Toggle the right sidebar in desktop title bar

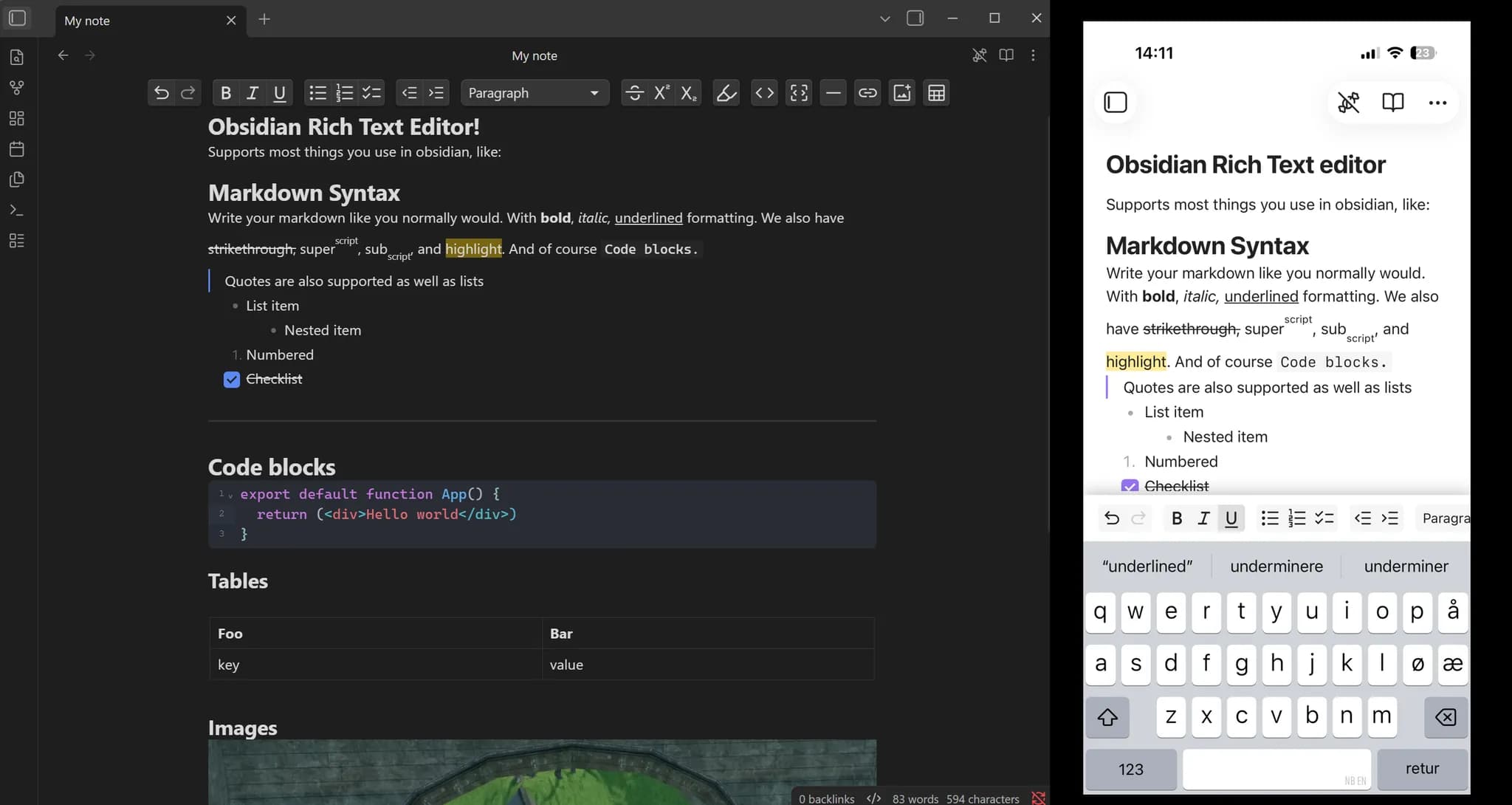coord(915,18)
